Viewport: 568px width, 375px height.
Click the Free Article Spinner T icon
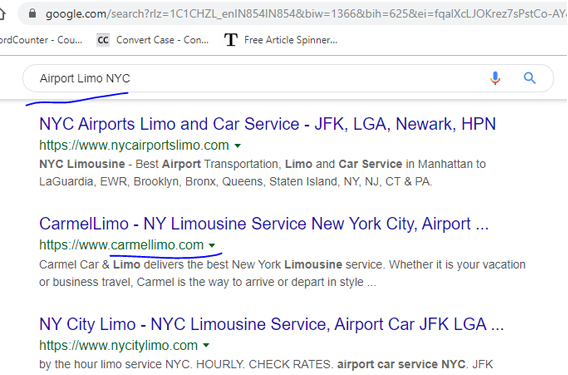231,40
